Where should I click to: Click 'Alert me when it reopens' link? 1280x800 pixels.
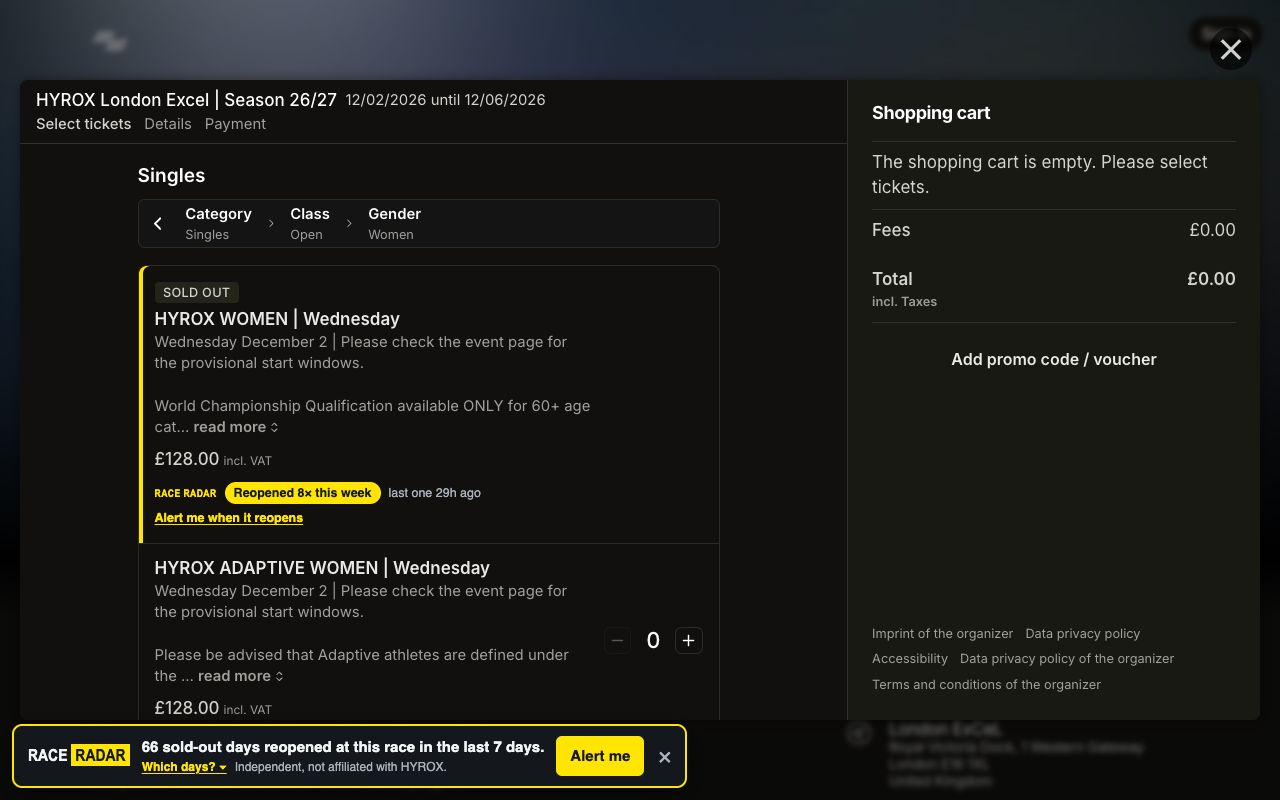pos(229,518)
